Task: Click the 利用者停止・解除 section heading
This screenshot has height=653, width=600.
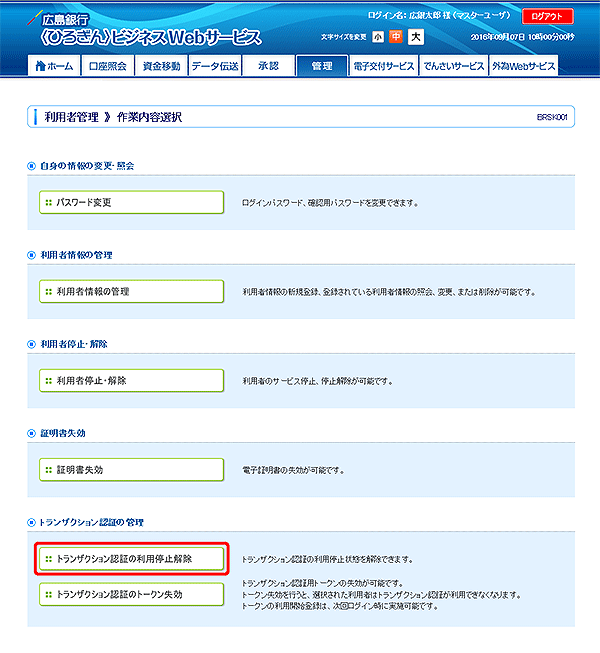Action: click(x=74, y=344)
